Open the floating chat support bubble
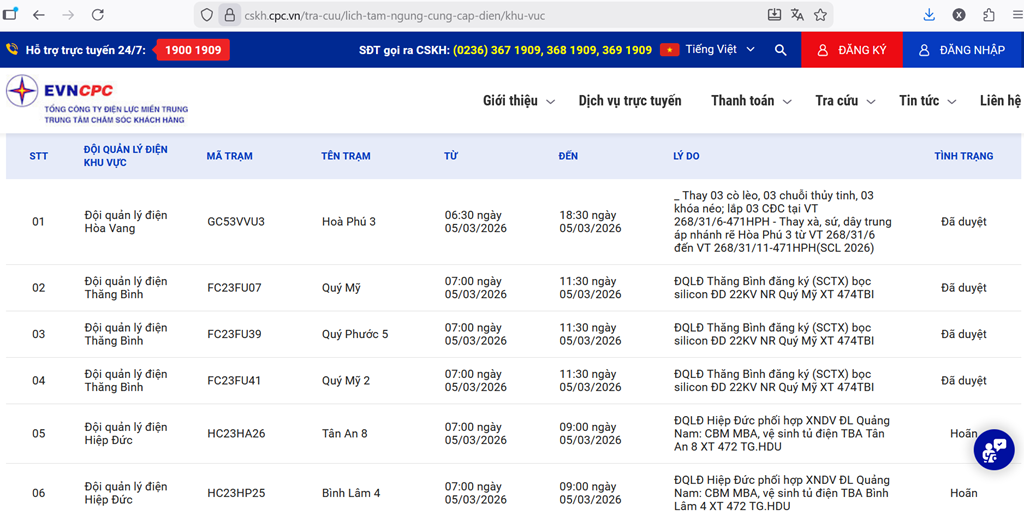 tap(993, 450)
